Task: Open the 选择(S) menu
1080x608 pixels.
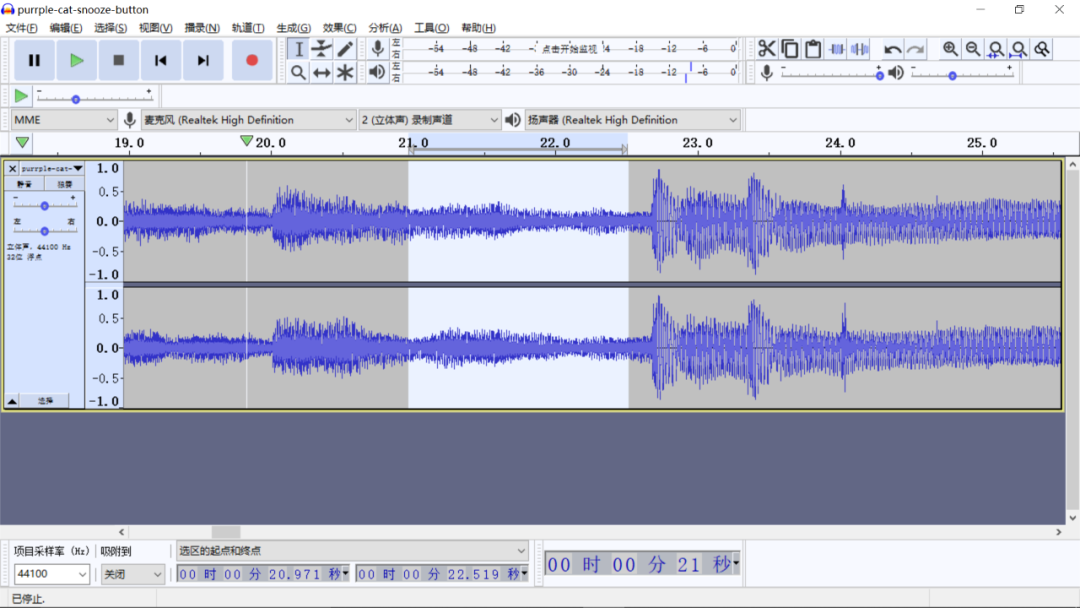Action: click(110, 28)
